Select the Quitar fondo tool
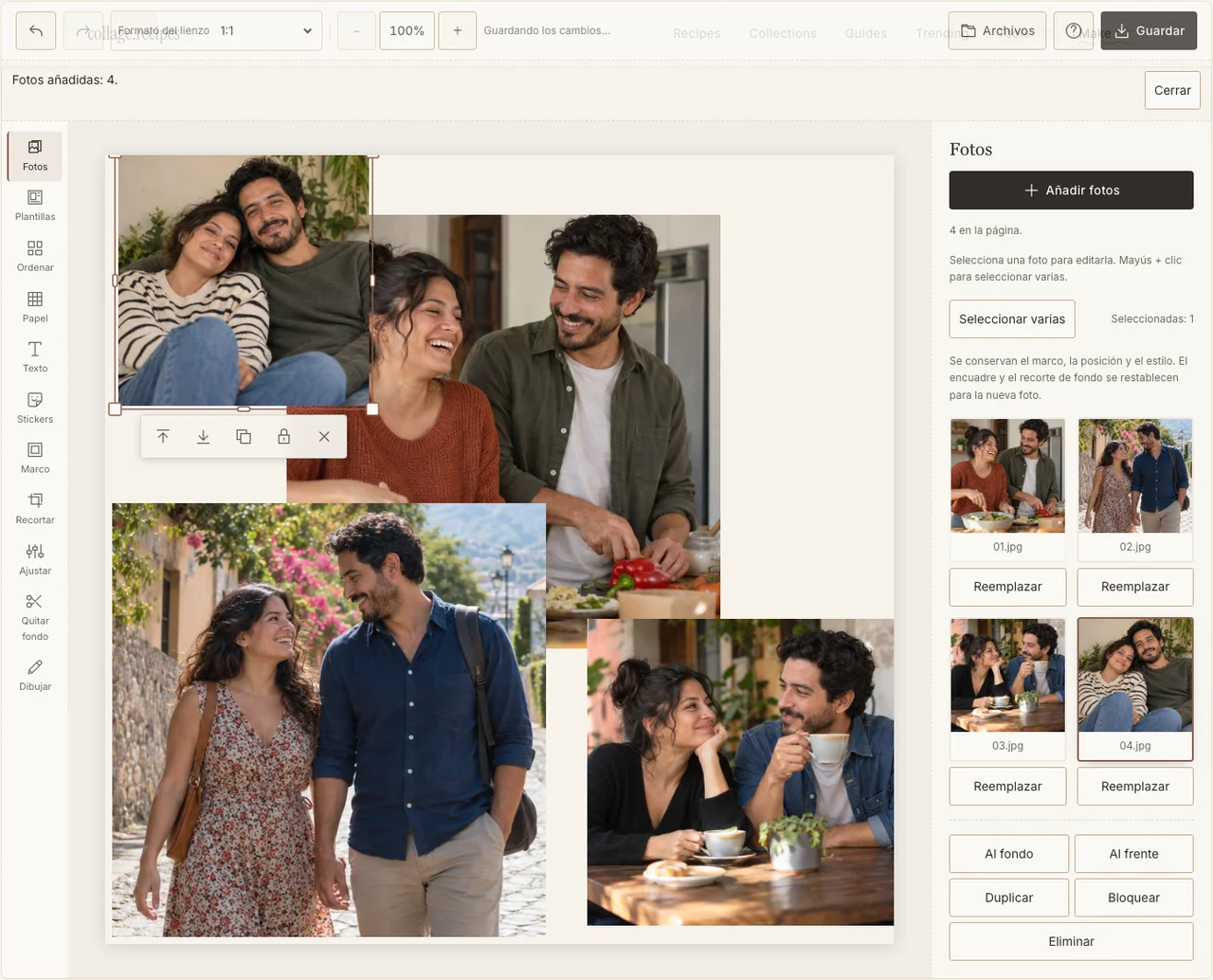Screen dimensions: 1213x980 coord(35,618)
